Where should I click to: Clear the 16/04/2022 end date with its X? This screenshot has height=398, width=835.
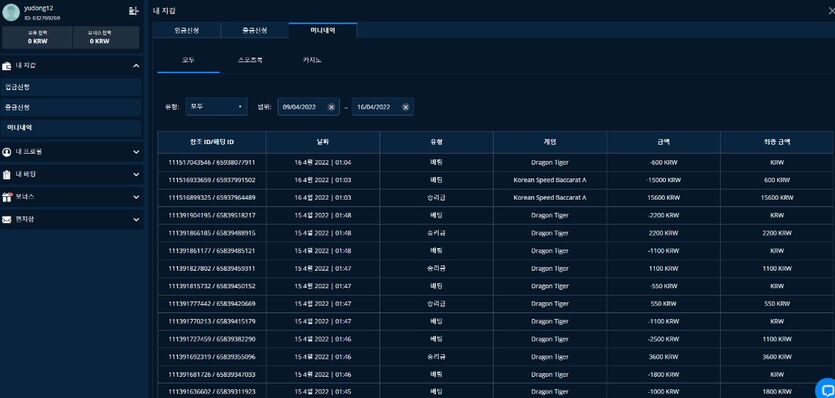(405, 107)
